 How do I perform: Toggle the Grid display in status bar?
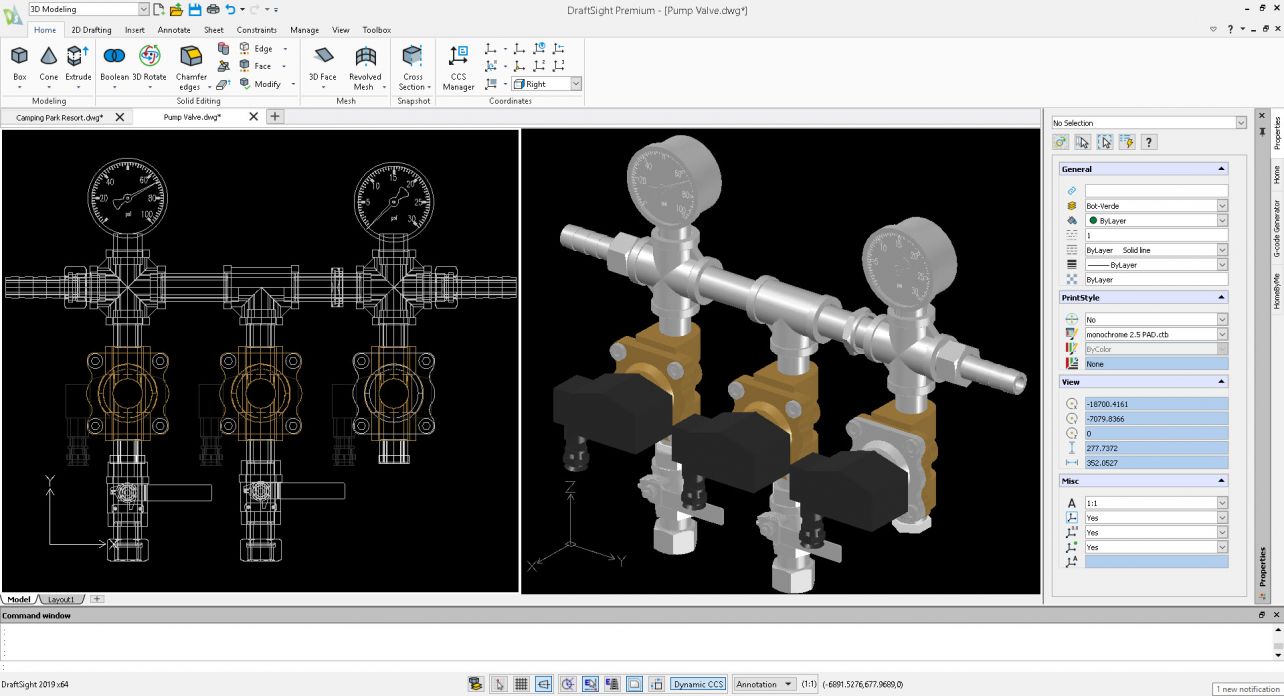tap(521, 684)
